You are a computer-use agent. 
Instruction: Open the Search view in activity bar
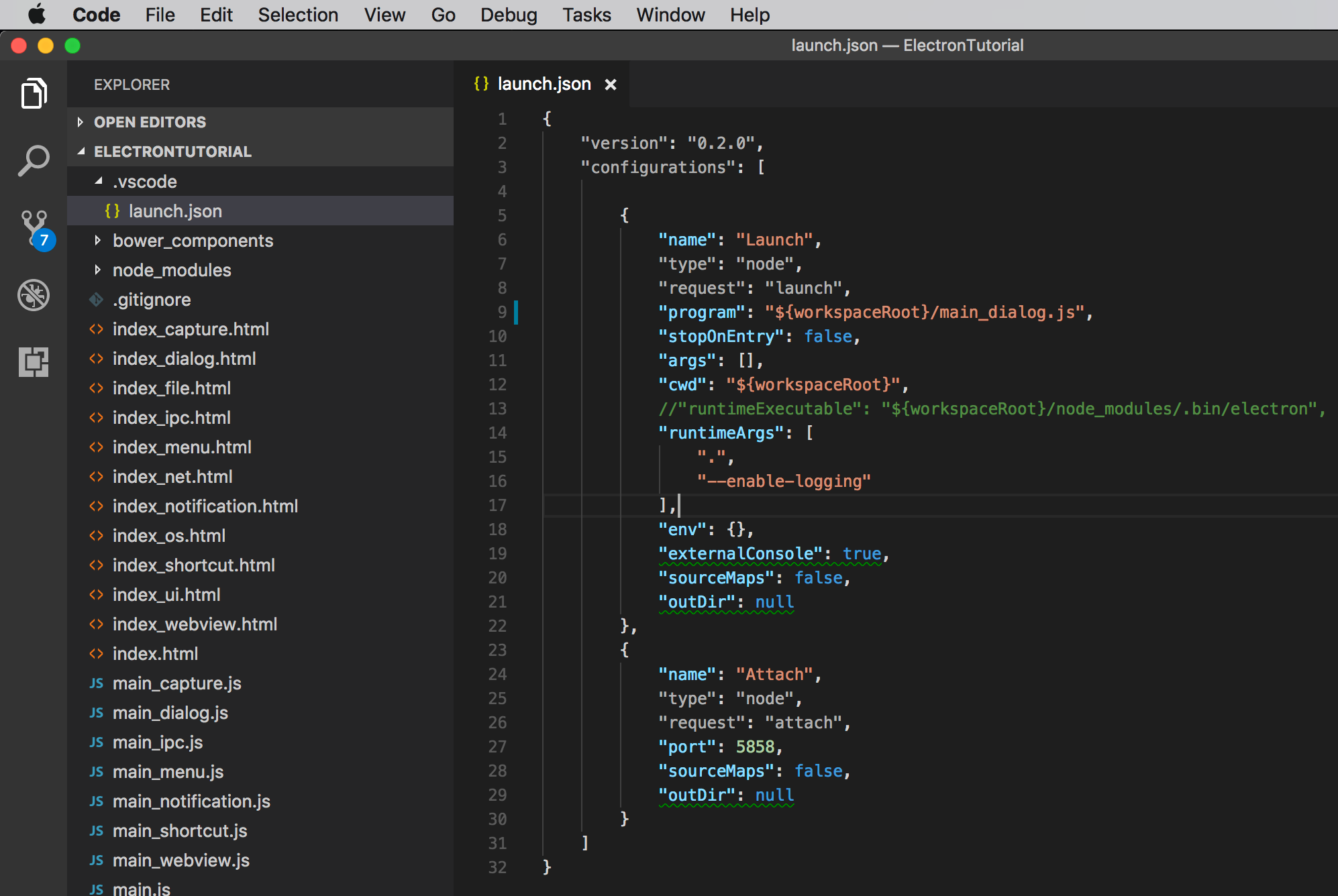pos(34,161)
